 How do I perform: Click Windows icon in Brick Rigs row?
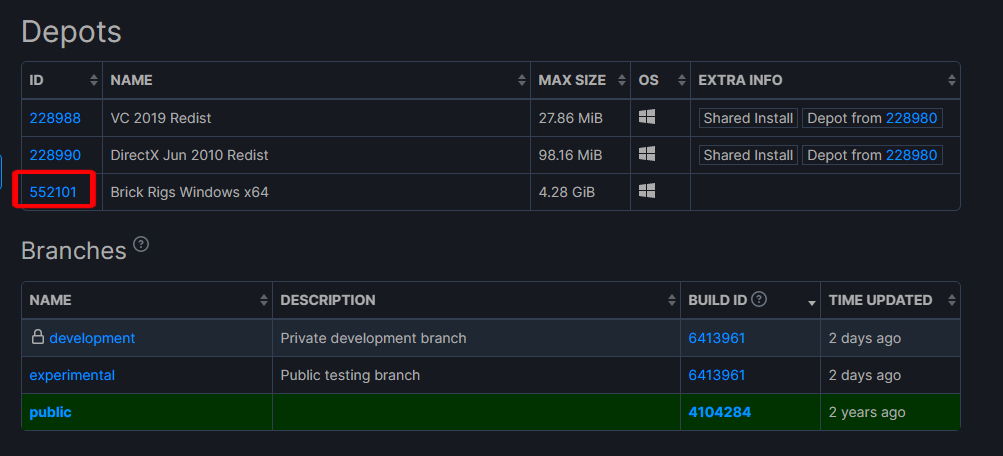tap(647, 191)
